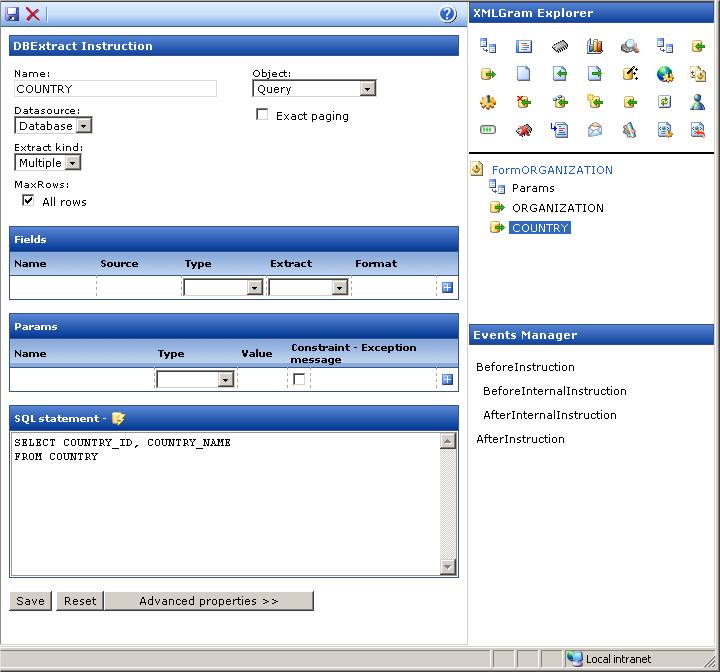Click the memory chip icon in XMLGram Explorer
720x672 pixels.
[560, 46]
